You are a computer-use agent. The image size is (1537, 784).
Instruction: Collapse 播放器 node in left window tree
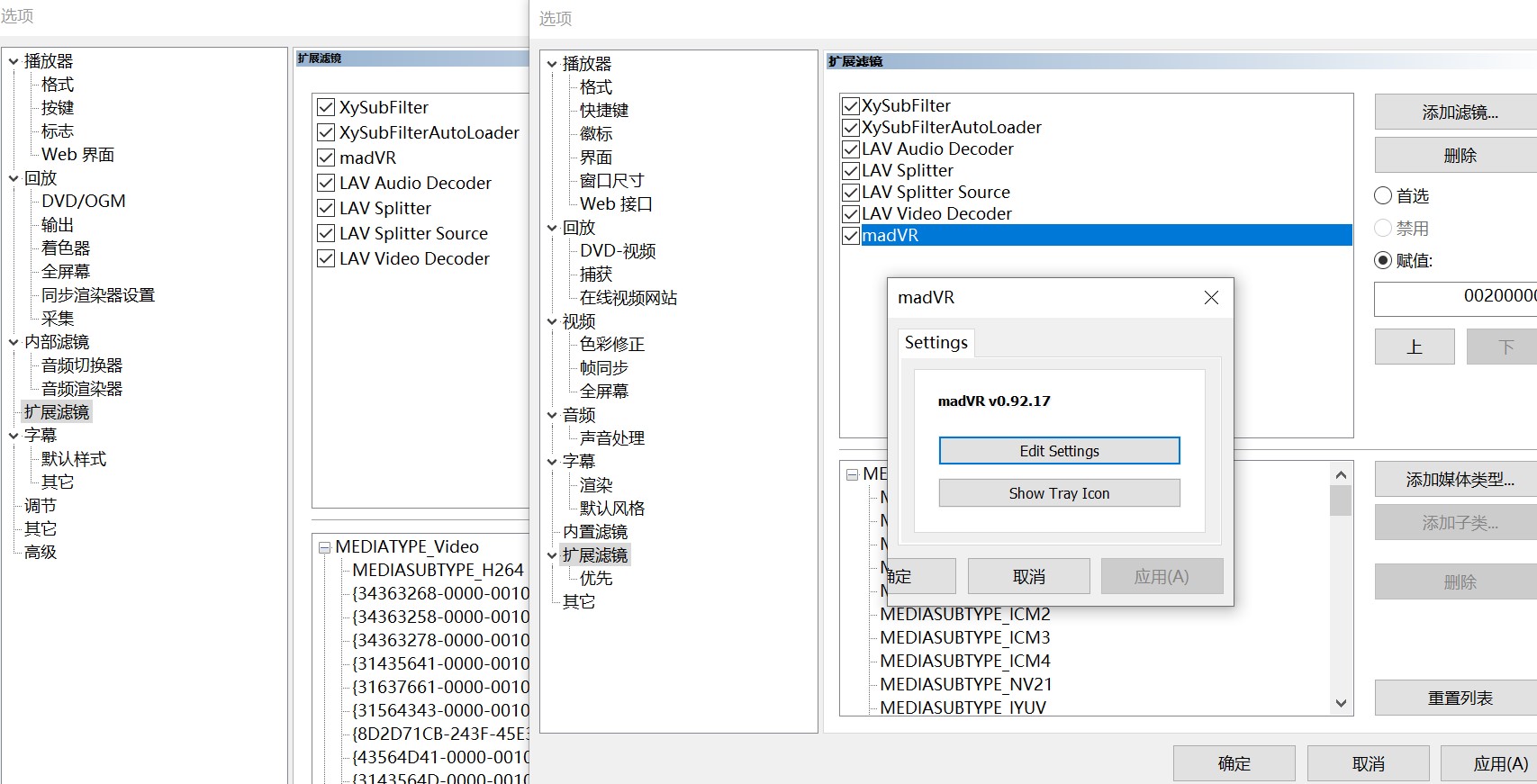[14, 61]
